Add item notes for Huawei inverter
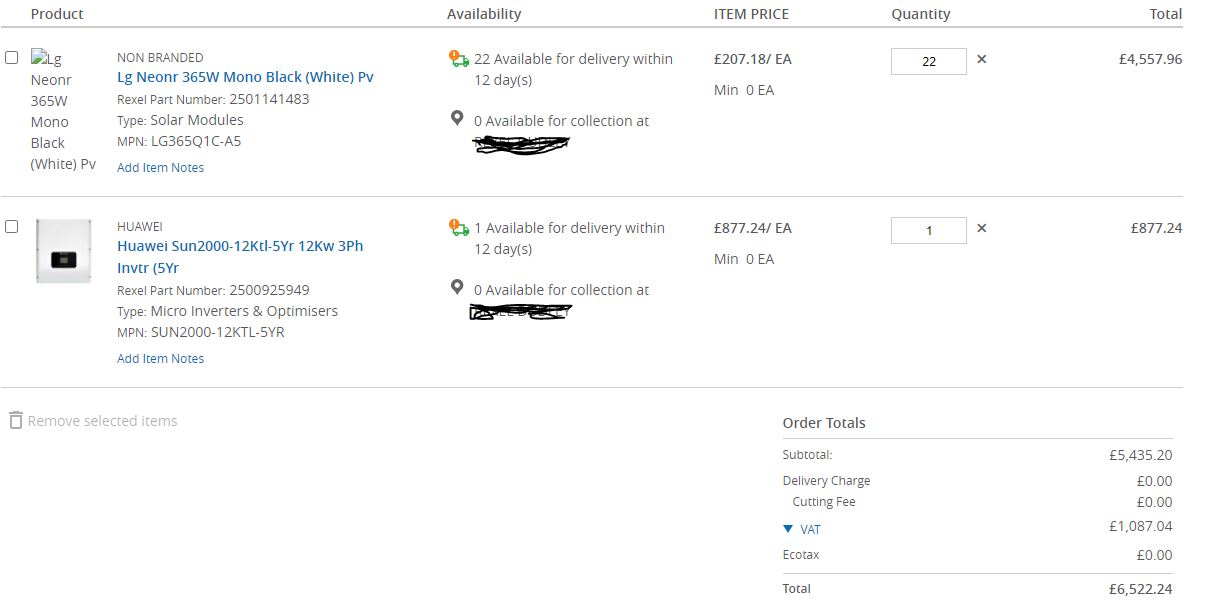The image size is (1221, 604). coord(160,359)
